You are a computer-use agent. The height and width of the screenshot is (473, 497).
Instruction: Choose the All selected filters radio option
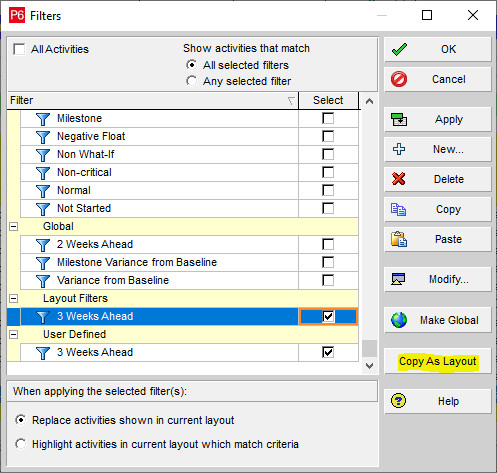tap(191, 65)
